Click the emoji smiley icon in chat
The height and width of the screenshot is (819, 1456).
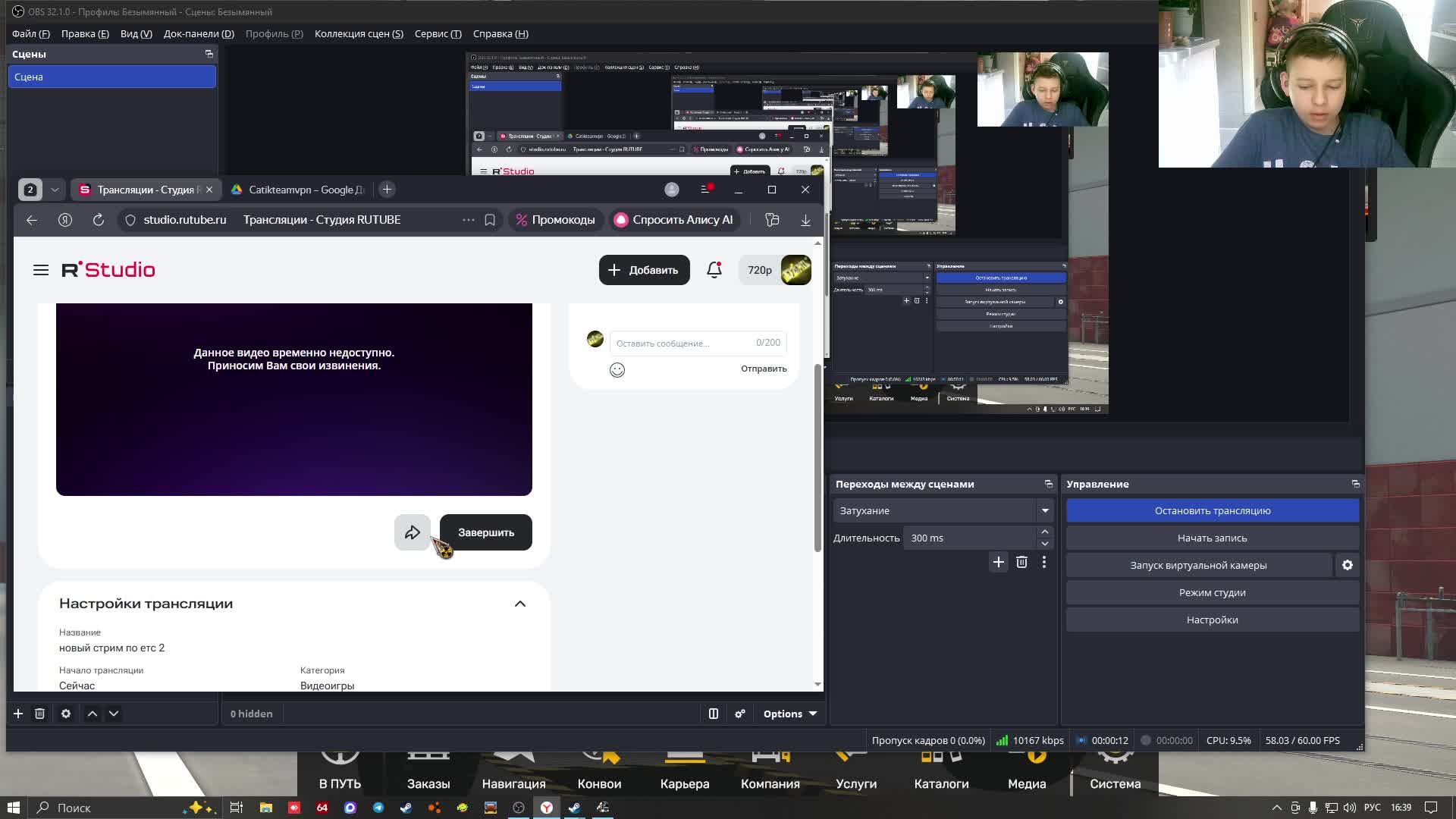click(x=617, y=370)
